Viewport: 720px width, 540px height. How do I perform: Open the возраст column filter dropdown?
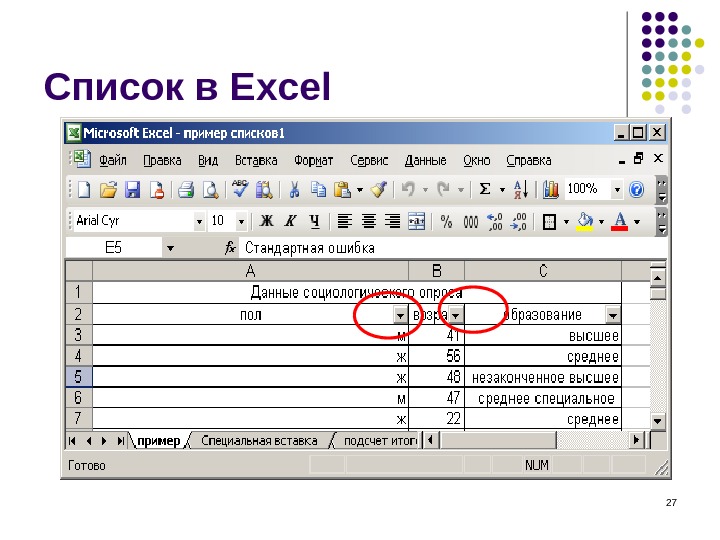456,315
